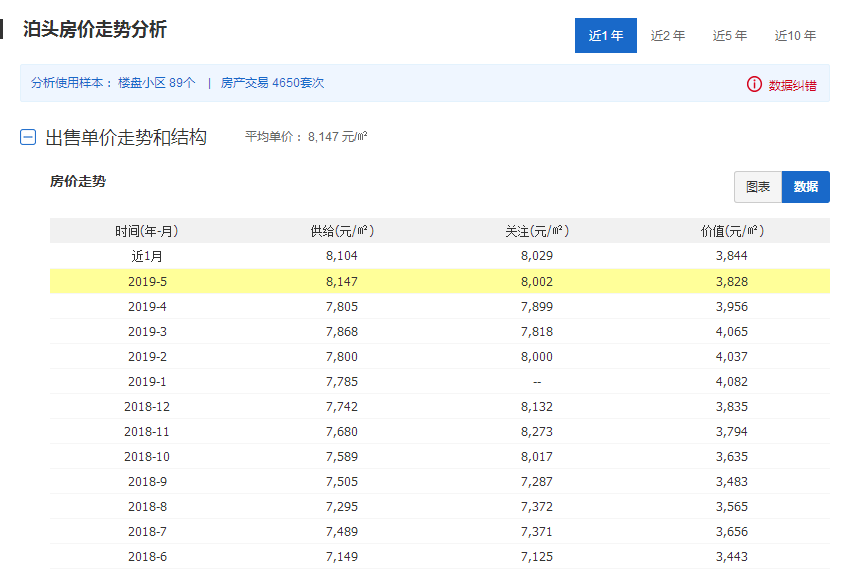Click the 泊头房价走势分析 page title
Screen dimensions: 846x583
tap(94, 29)
